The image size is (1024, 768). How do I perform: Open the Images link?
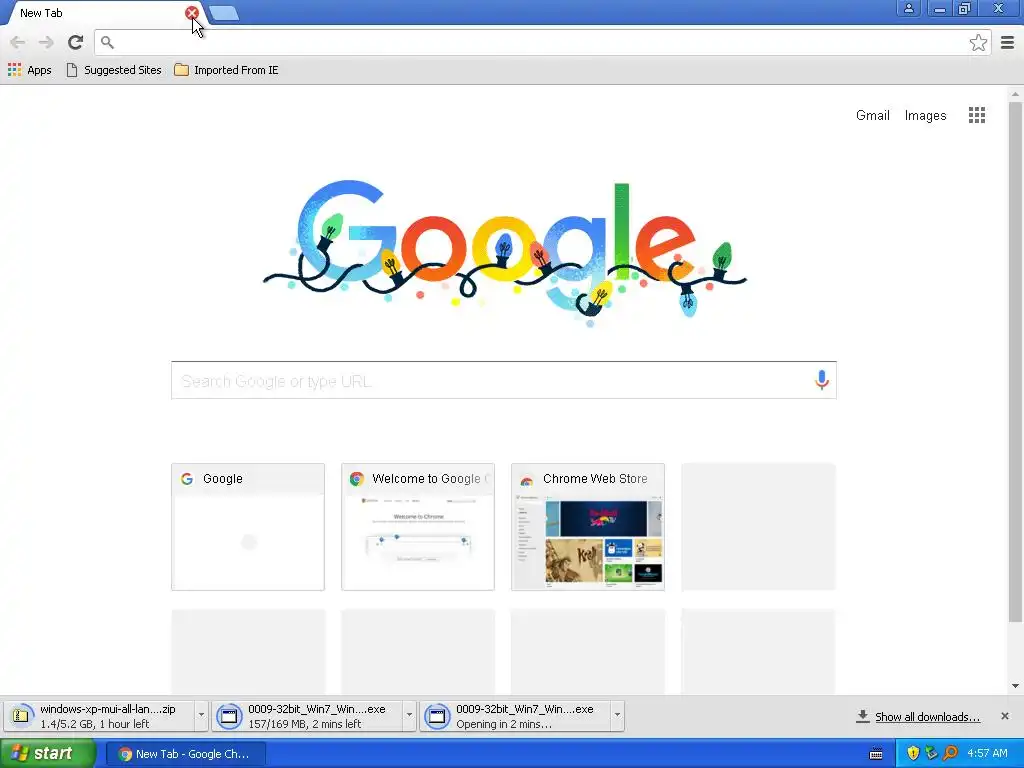pos(925,116)
